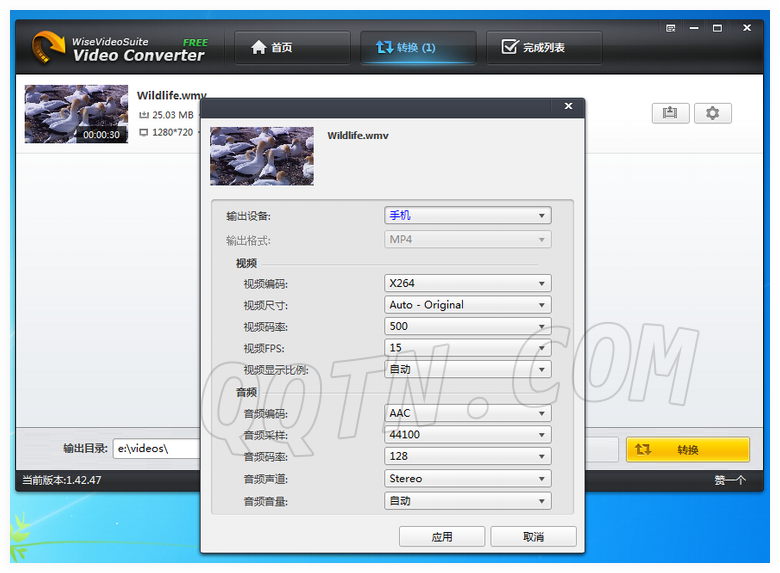The height and width of the screenshot is (573, 780).
Task: Expand the 输出设备 dropdown showing 手机
Action: pos(467,215)
